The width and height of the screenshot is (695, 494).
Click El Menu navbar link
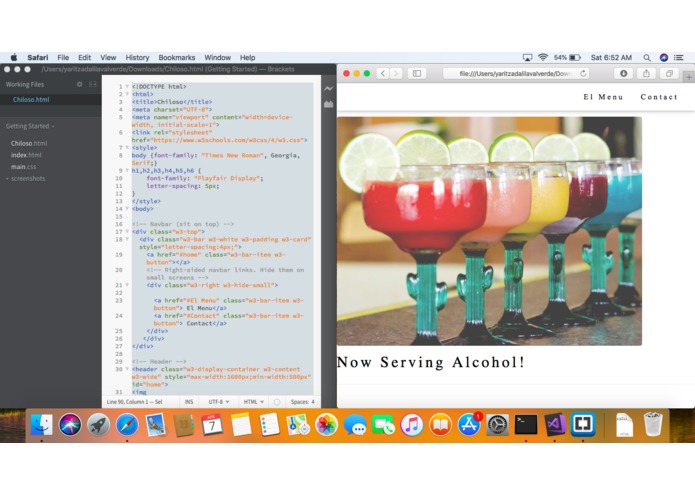[603, 97]
